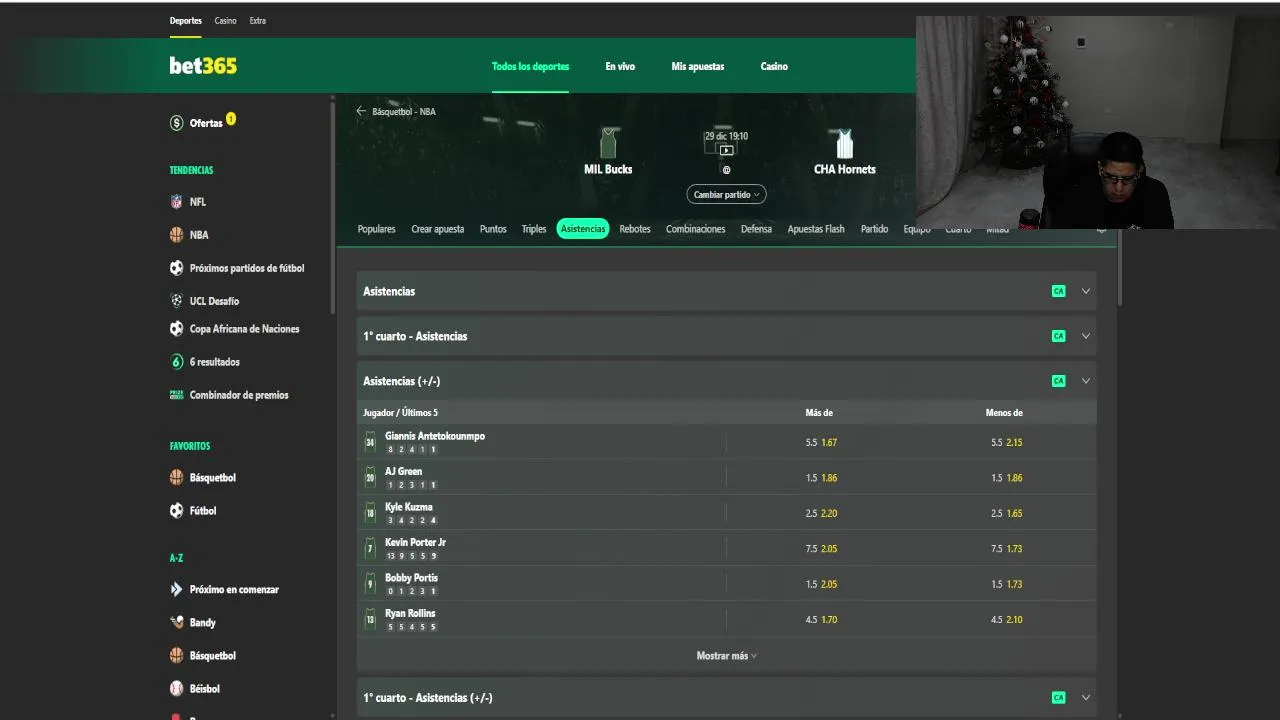This screenshot has width=1280, height=720.
Task: Click the Básquetbol - NBA breadcrumb link
Action: coord(404,112)
